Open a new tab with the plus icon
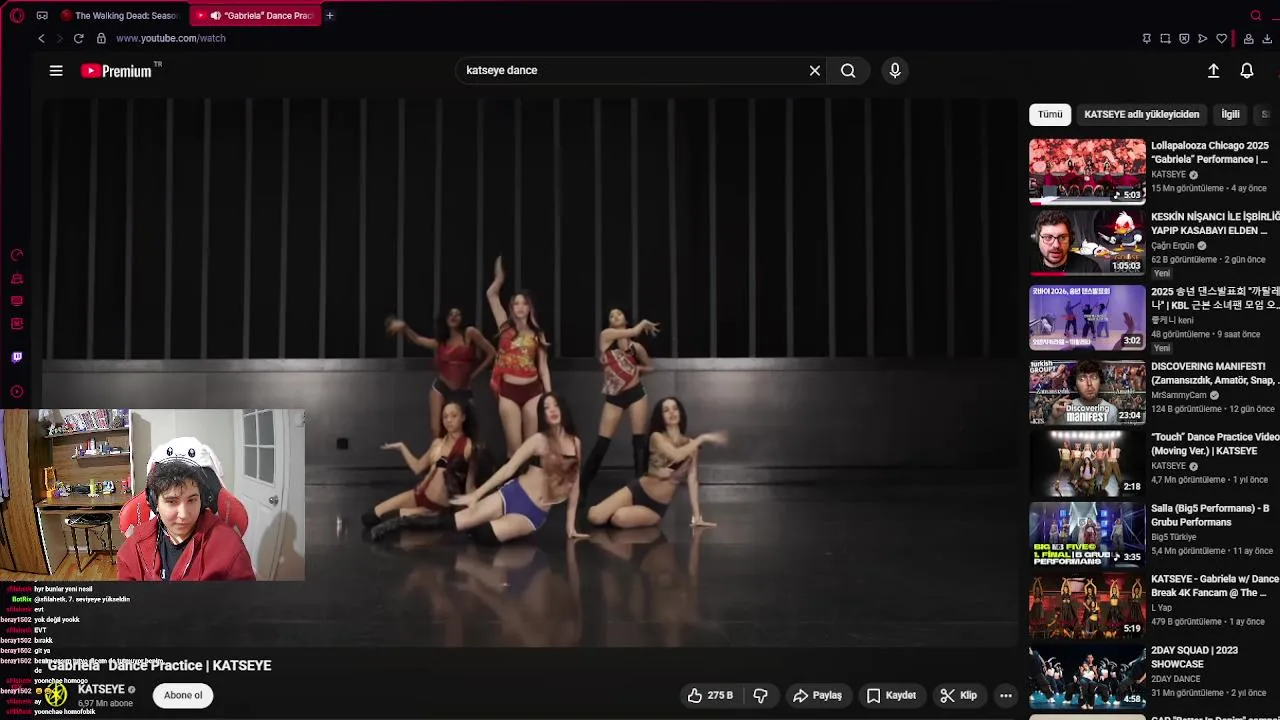 coord(329,15)
